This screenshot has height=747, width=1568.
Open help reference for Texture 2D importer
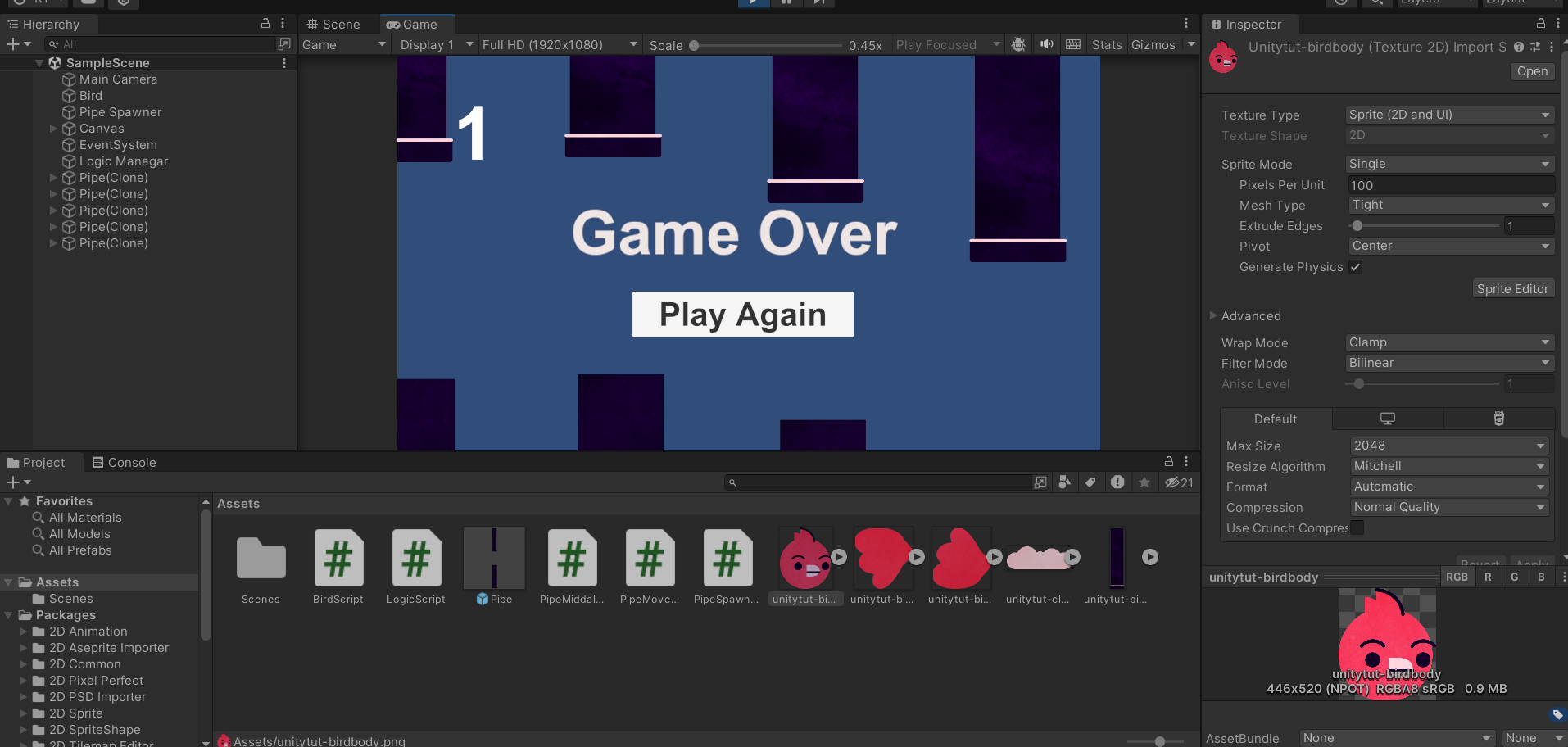tap(1519, 48)
